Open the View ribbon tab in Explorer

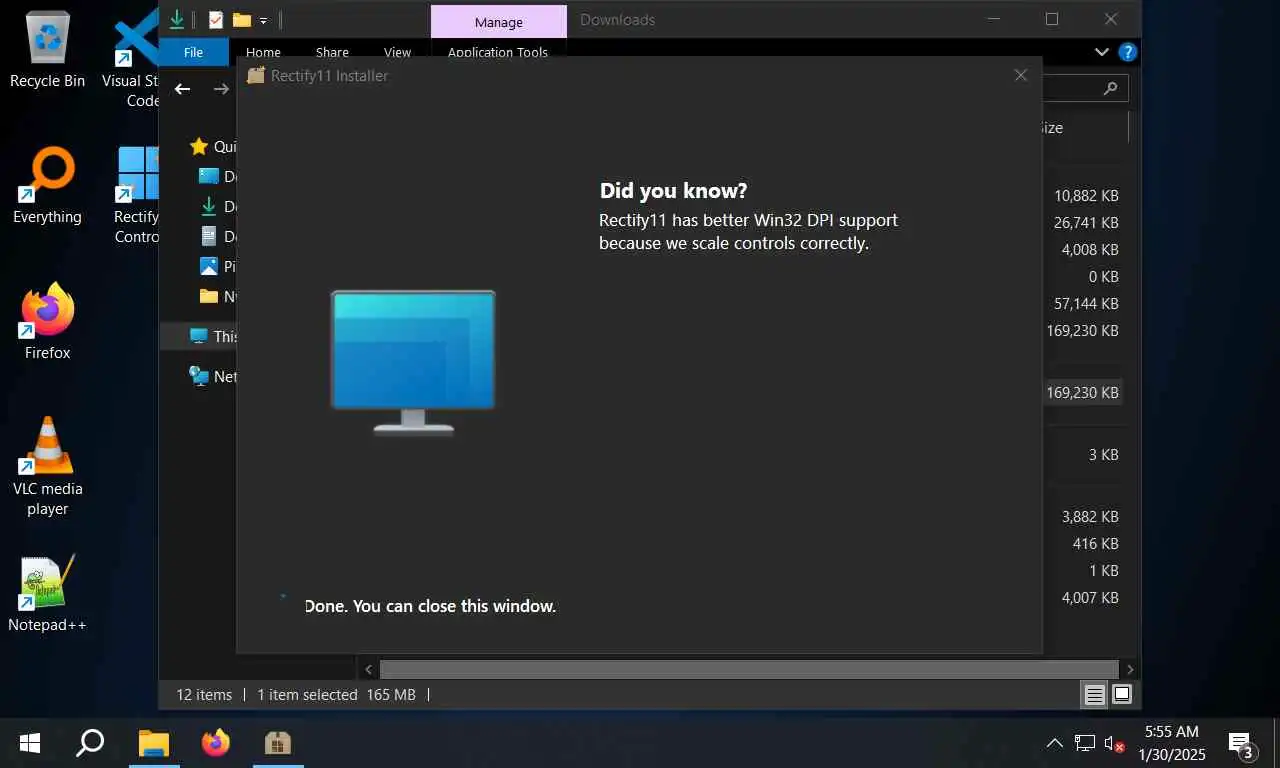[397, 52]
